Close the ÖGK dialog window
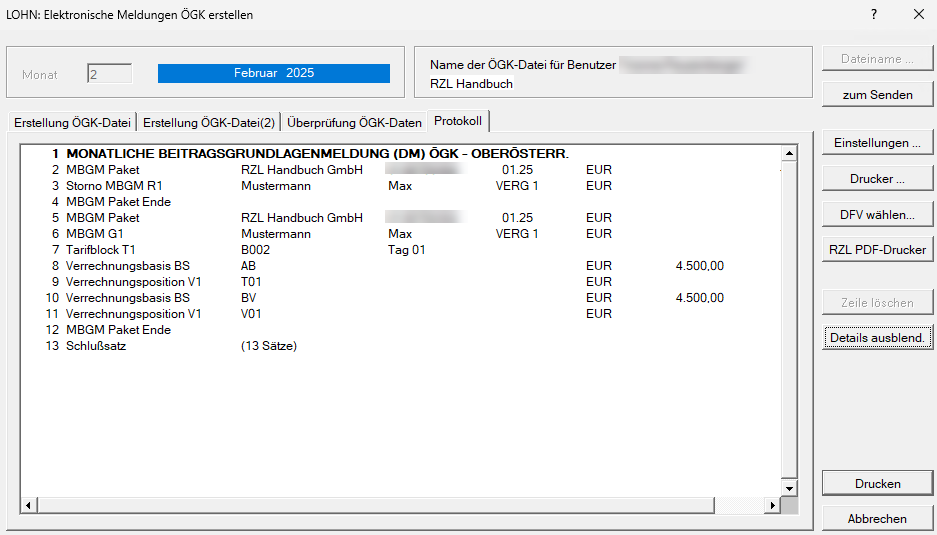The image size is (937, 535). click(918, 14)
